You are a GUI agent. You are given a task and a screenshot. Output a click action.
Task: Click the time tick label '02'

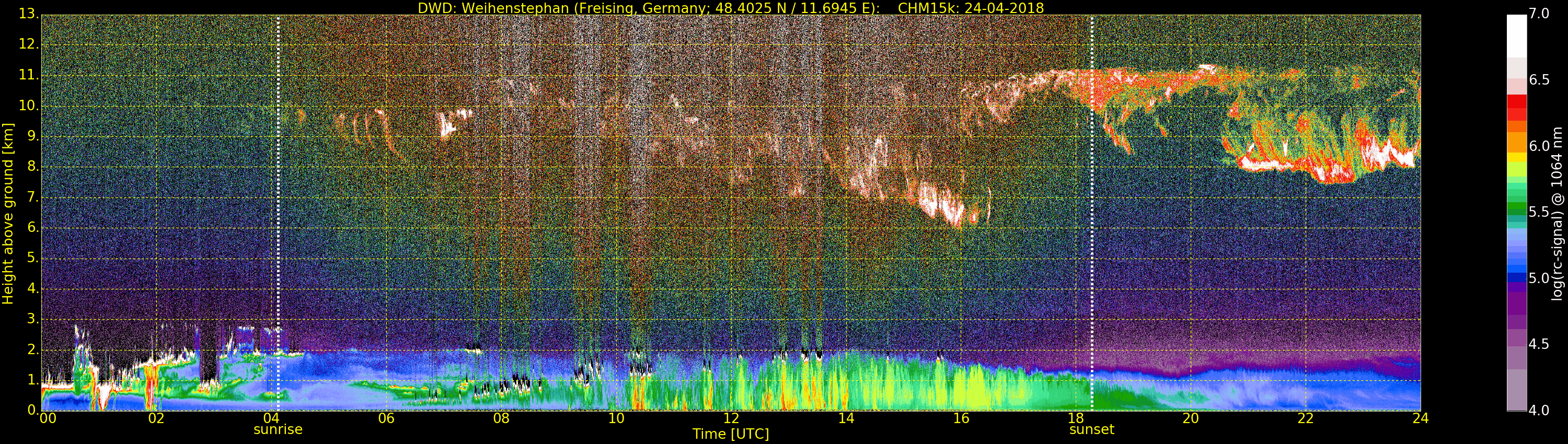(156, 418)
